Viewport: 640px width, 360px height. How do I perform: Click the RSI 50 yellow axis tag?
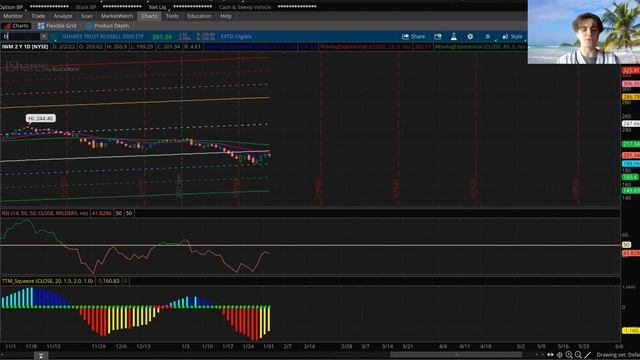(626, 245)
